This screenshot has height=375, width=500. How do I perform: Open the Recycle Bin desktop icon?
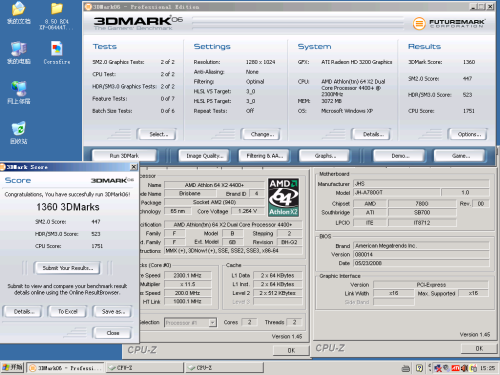[19, 132]
